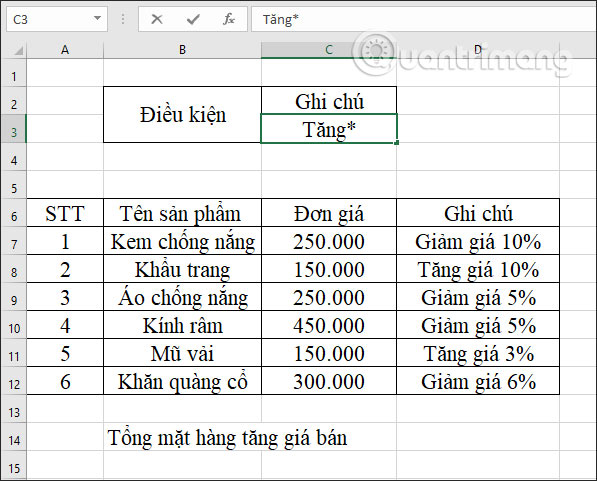Click the Ghi chú cell in row 2
The width and height of the screenshot is (597, 481).
tap(329, 101)
